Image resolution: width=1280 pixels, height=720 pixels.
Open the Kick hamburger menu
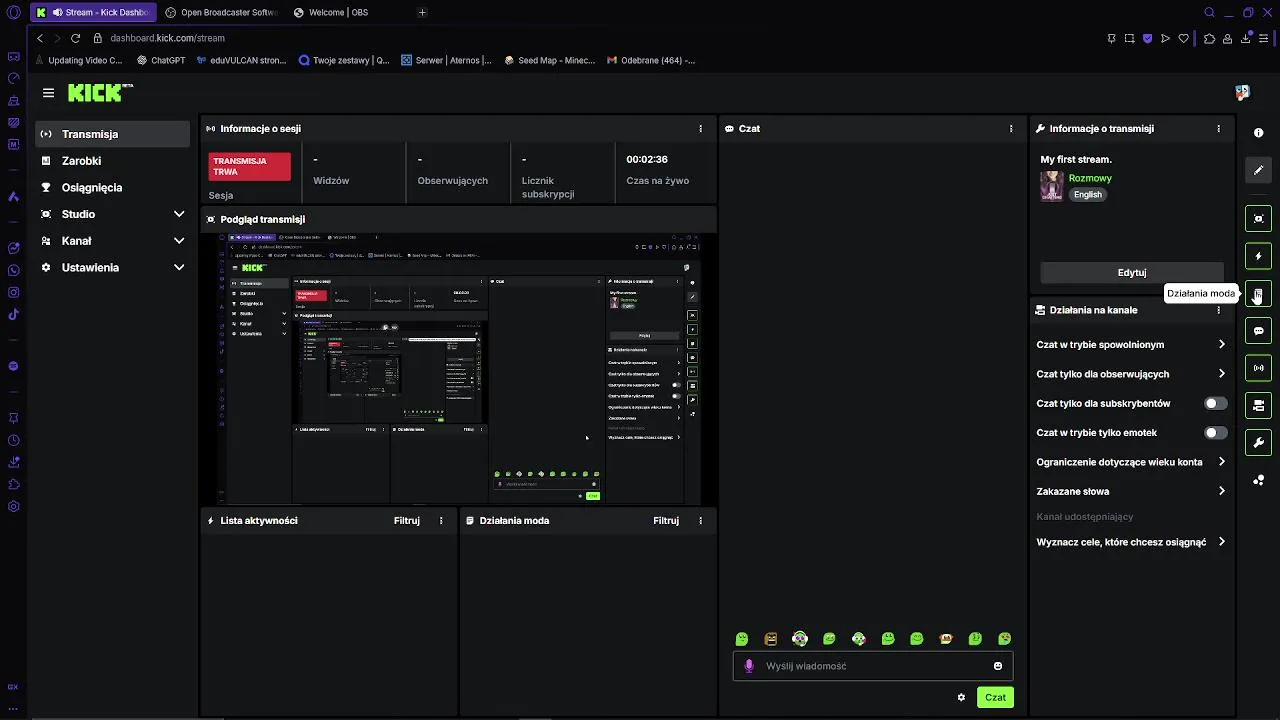[48, 93]
